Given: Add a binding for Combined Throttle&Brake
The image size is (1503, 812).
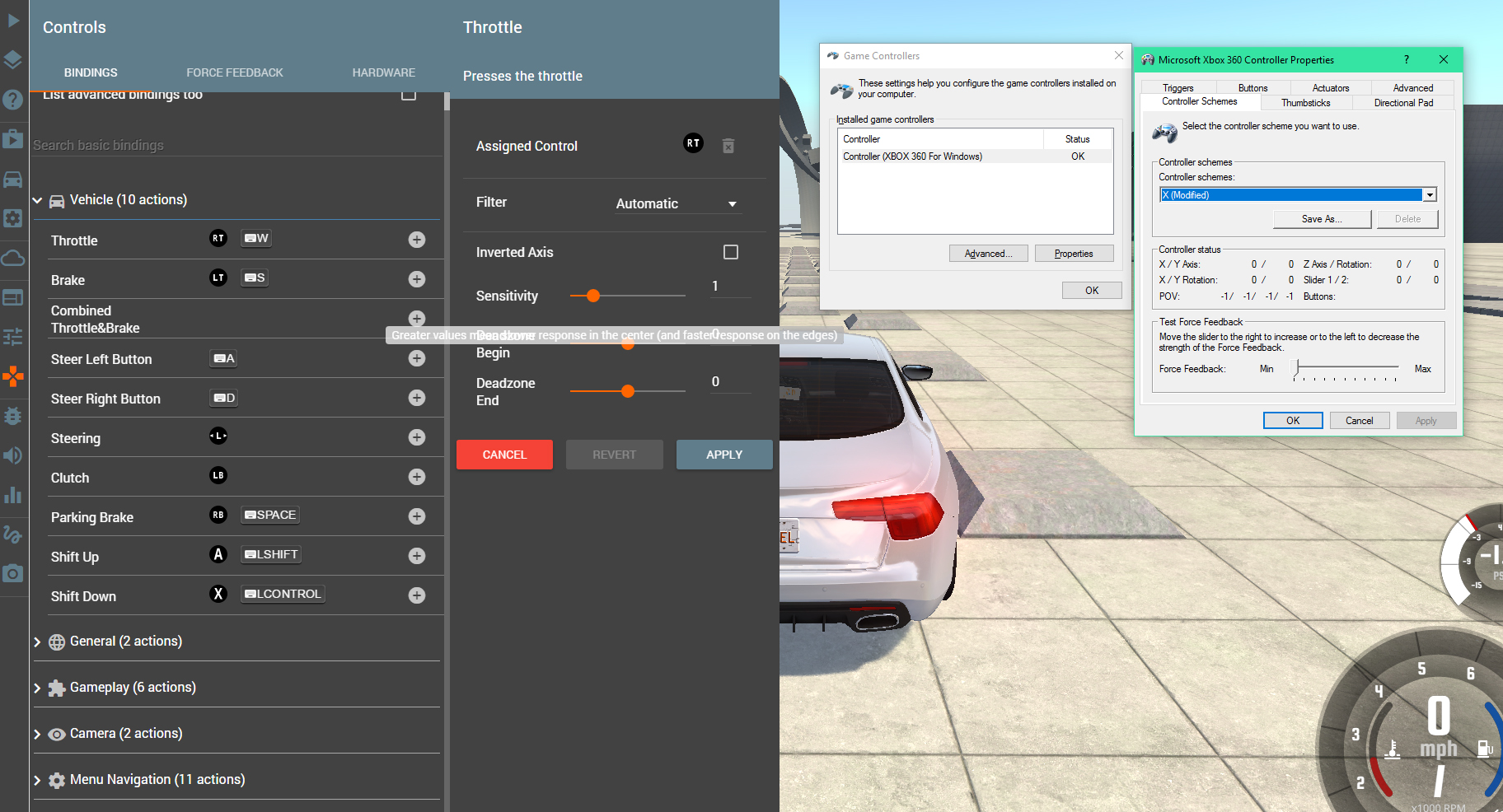Looking at the screenshot, I should click(417, 319).
